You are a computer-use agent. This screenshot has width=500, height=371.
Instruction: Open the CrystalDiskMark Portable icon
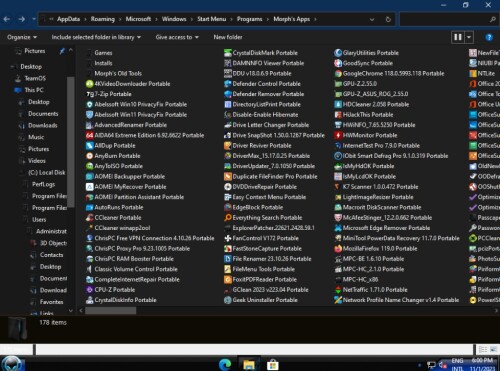[x=228, y=53]
